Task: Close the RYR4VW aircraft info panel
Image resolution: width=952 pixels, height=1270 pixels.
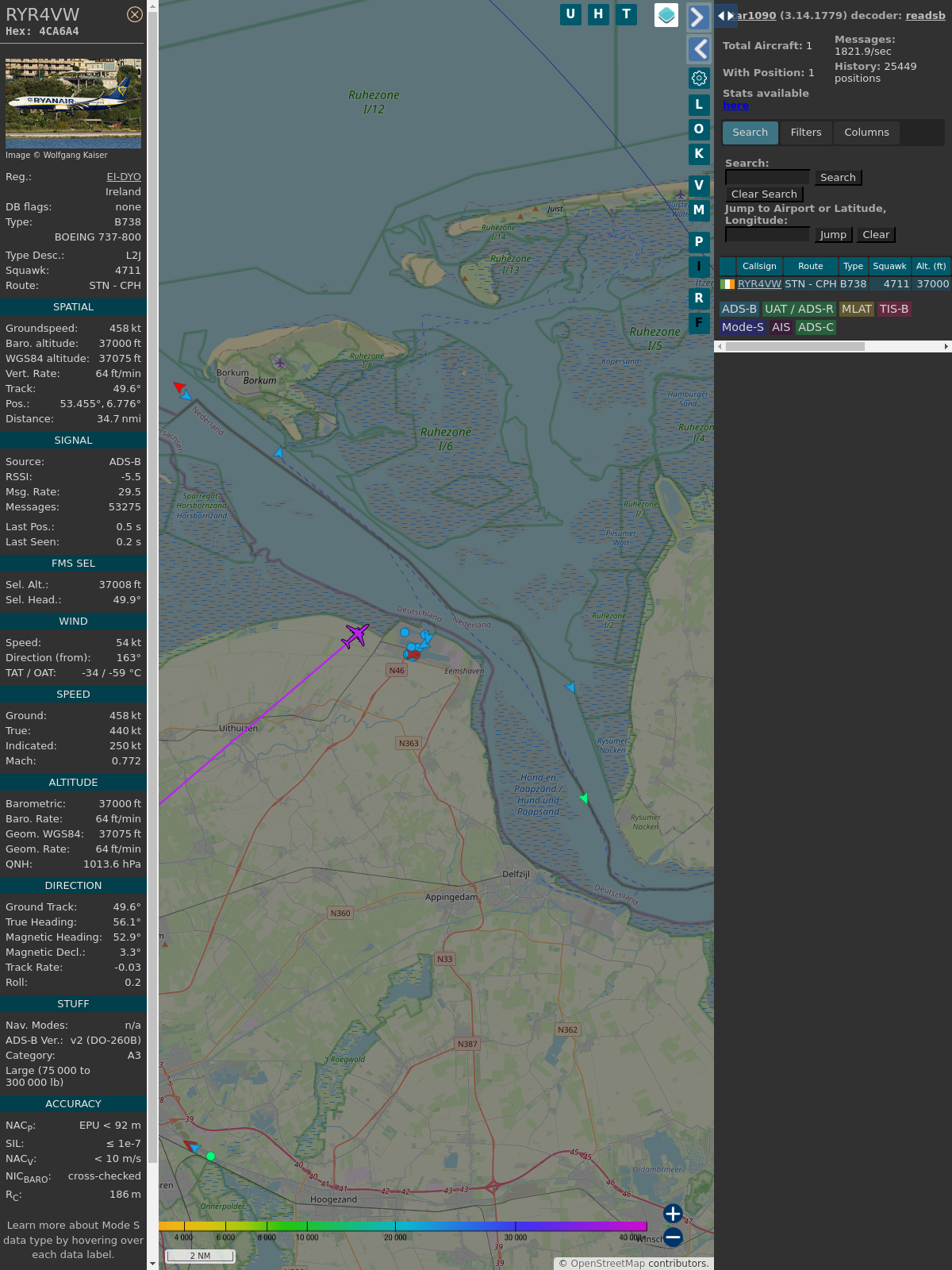Action: pos(135,14)
